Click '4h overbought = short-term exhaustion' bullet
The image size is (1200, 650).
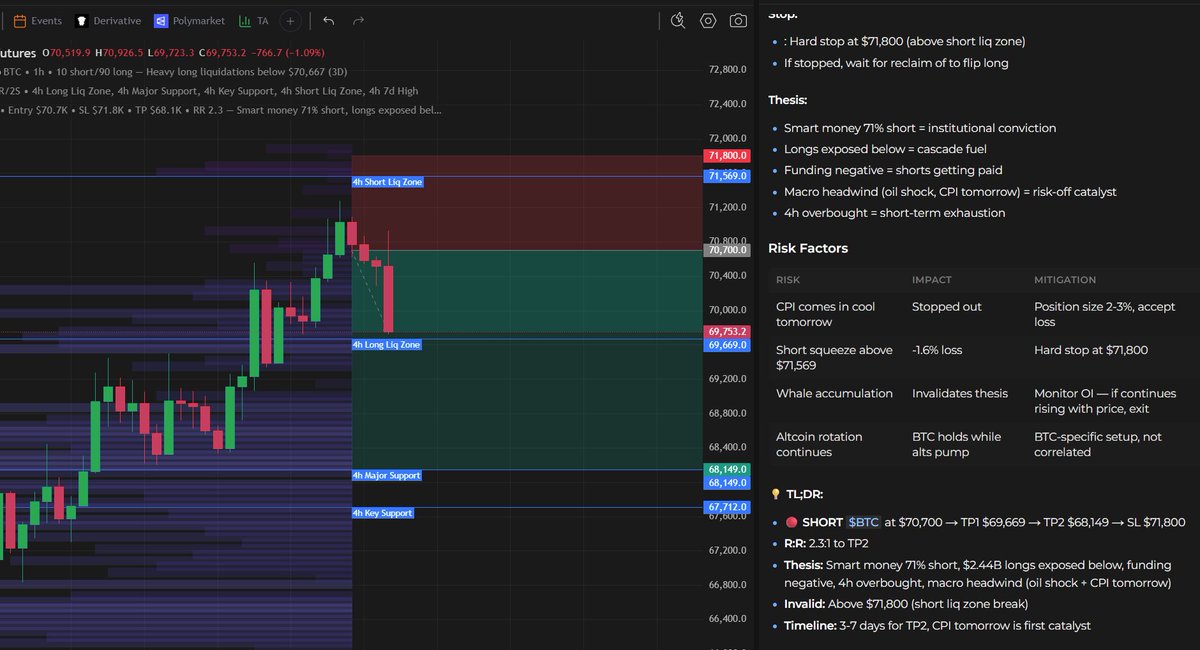(895, 213)
